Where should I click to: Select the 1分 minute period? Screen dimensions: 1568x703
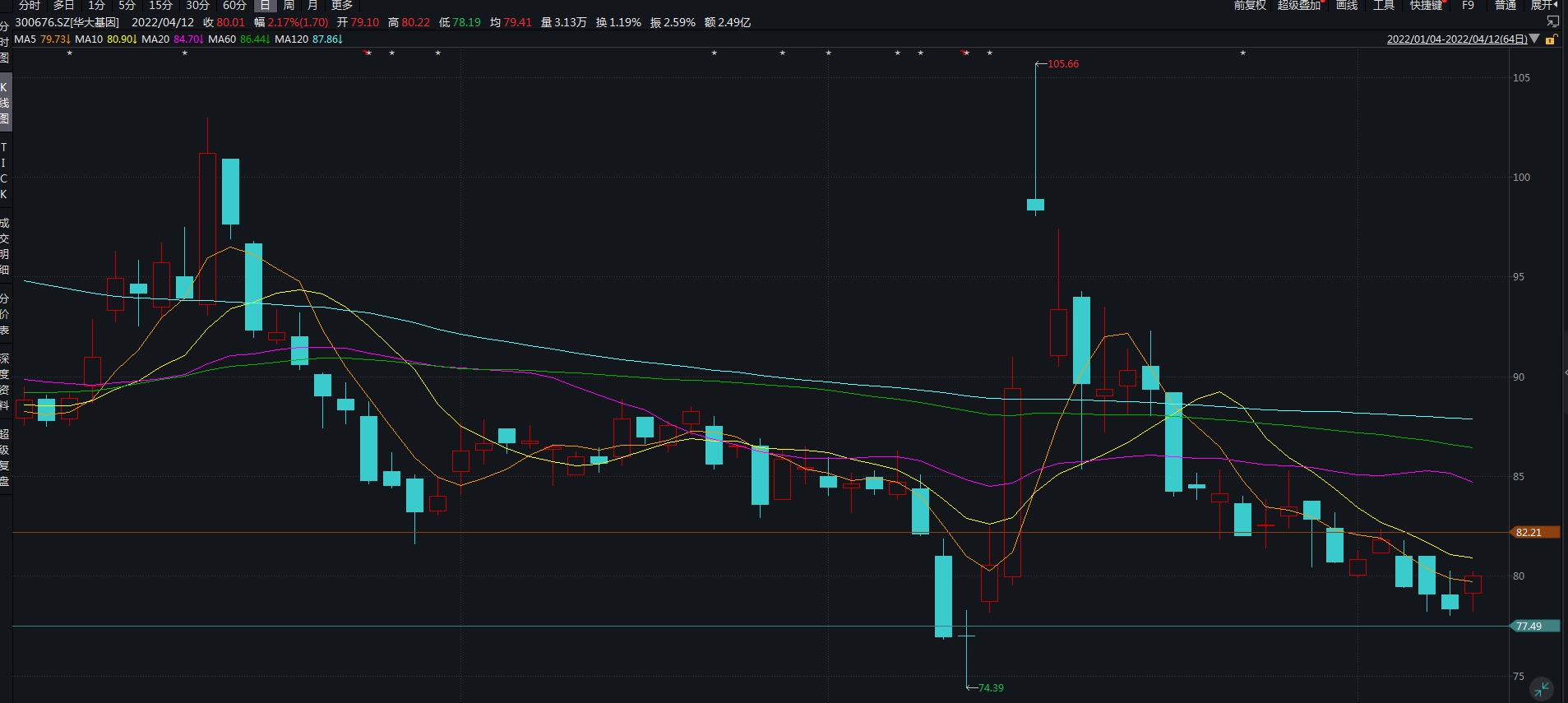click(x=97, y=5)
